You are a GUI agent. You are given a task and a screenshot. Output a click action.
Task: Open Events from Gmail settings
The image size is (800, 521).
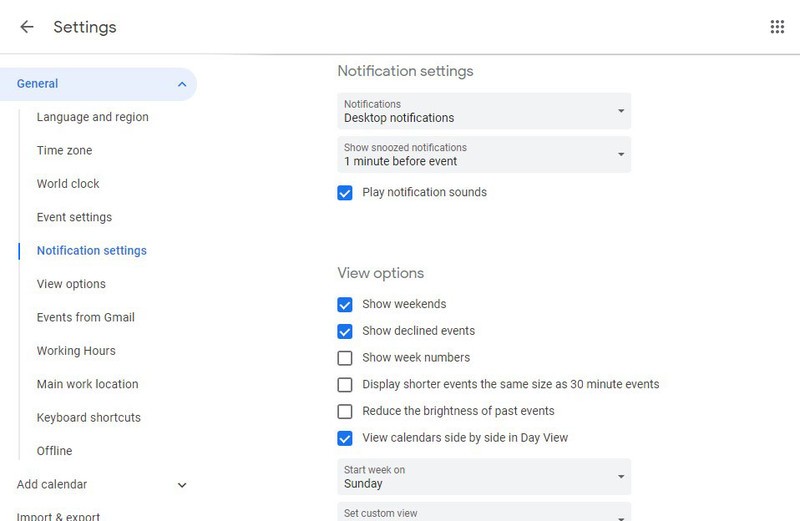pos(86,317)
